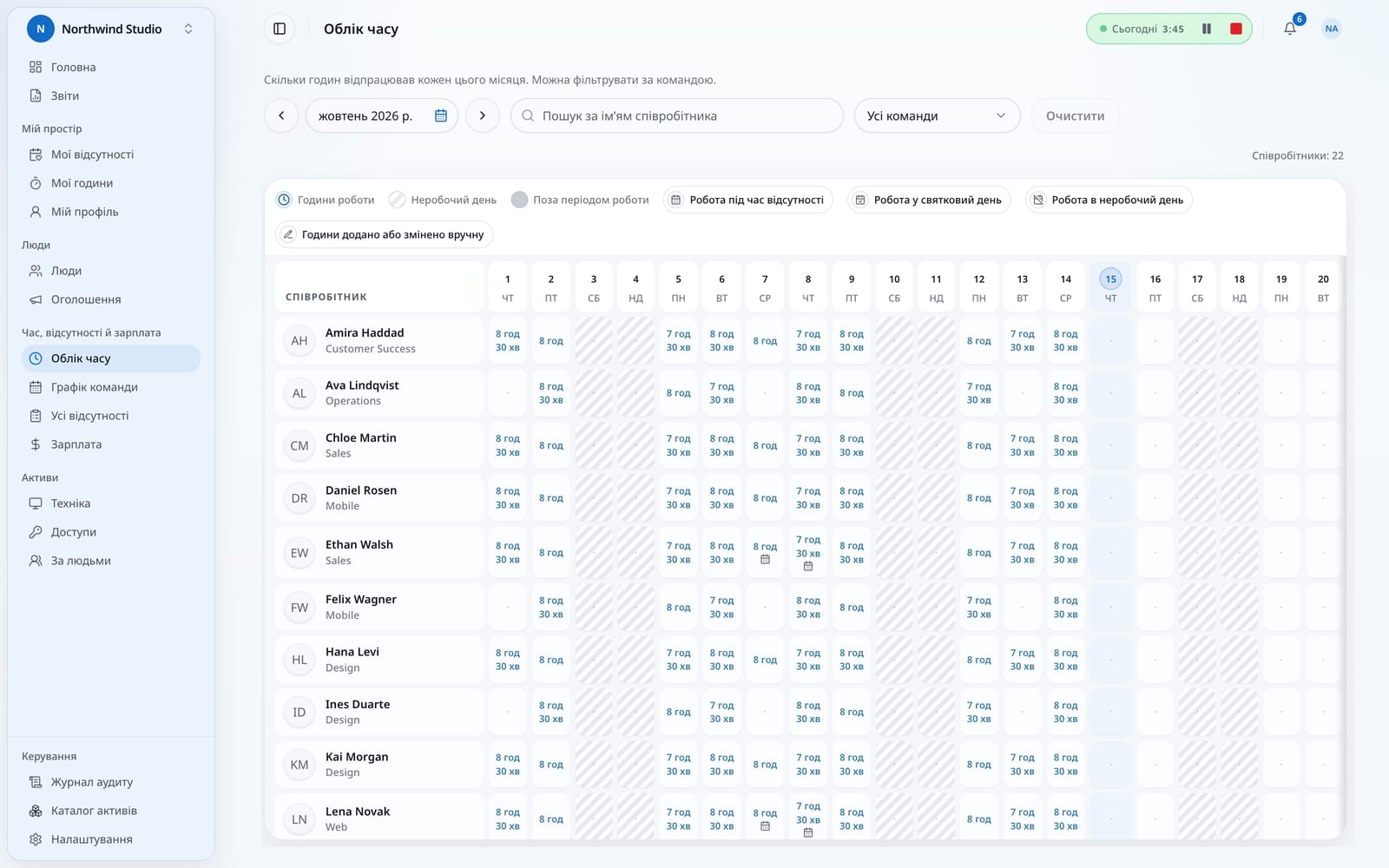Toggle the 'Години додано або змінено вручну' filter
This screenshot has height=868, width=1389.
385,234
